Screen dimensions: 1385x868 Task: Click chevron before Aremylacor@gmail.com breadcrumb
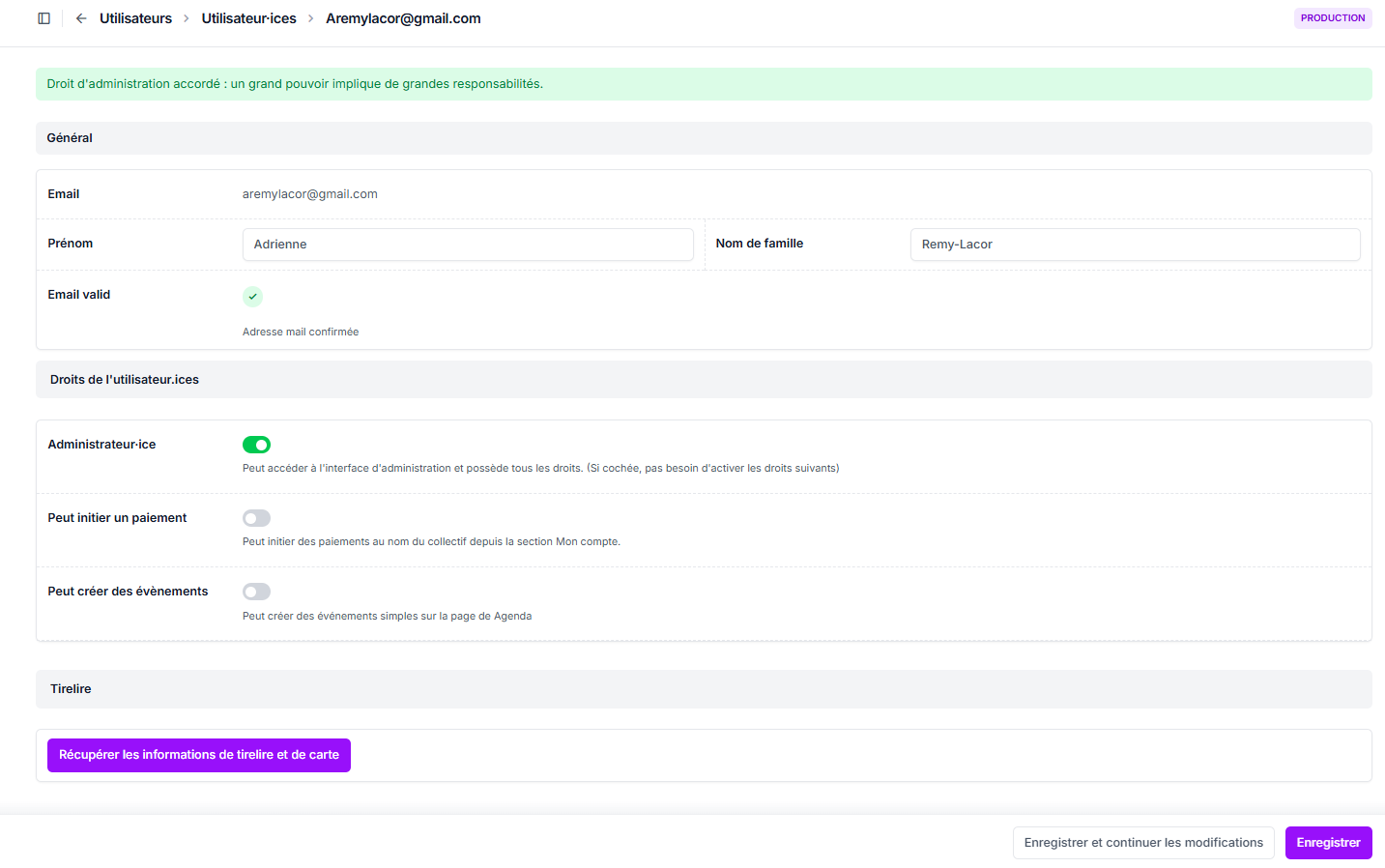pos(311,18)
